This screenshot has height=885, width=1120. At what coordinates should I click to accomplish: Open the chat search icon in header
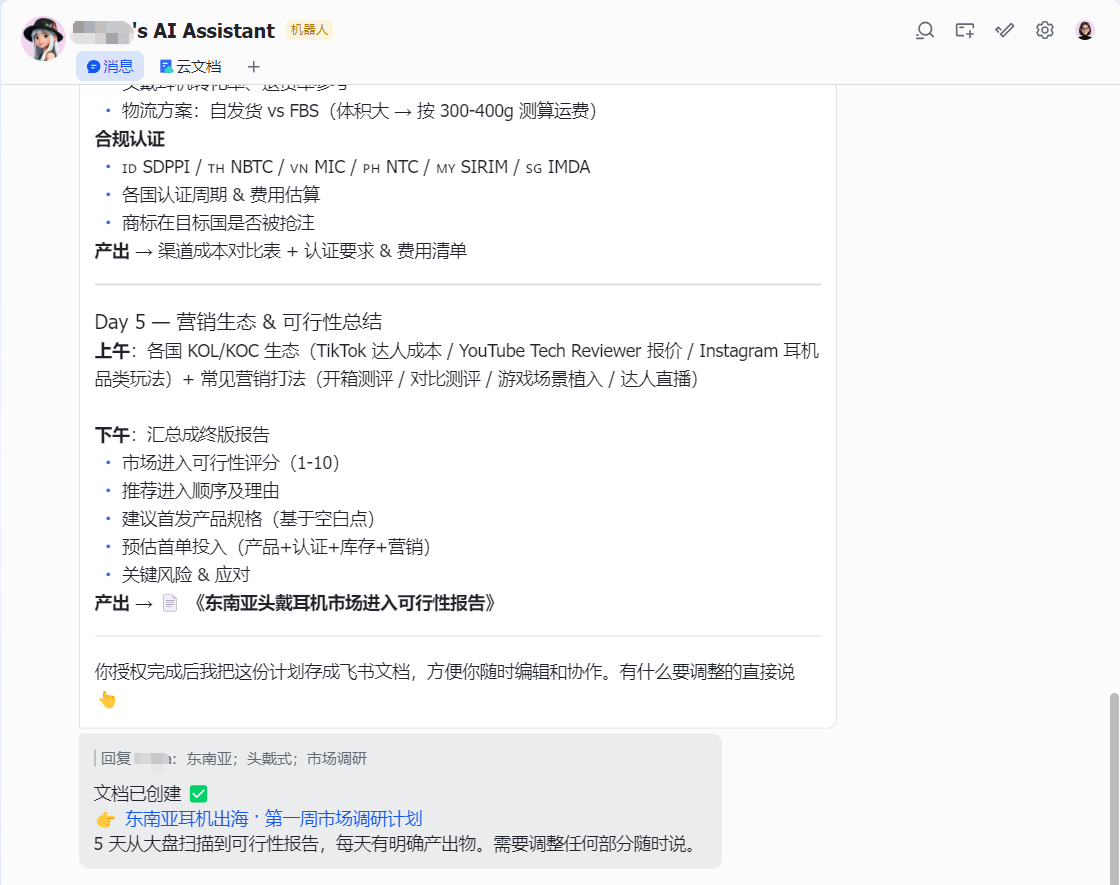[925, 30]
